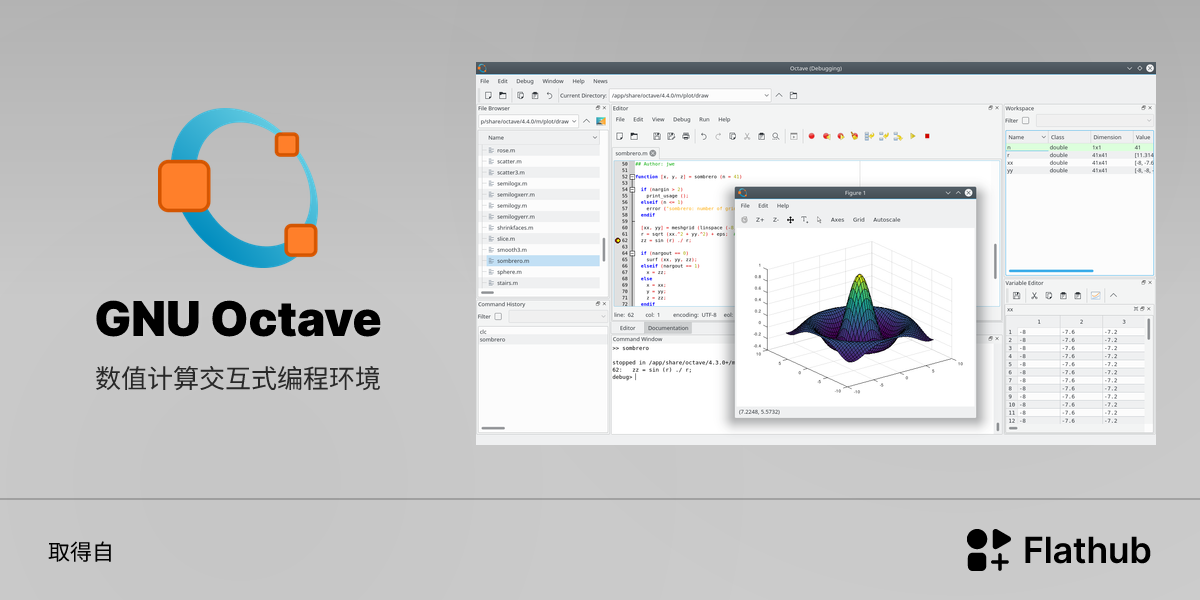
Task: Open the Help menu in Figure 1
Action: point(783,206)
